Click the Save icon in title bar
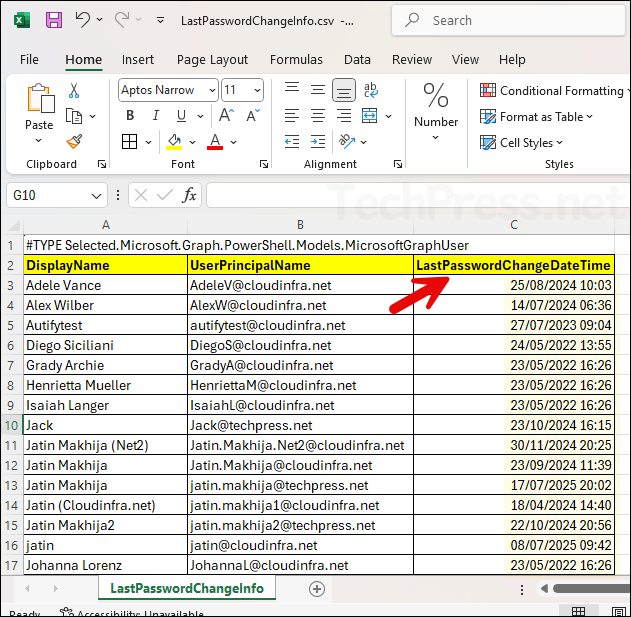Screen dimensions: 631x617 click(x=54, y=20)
